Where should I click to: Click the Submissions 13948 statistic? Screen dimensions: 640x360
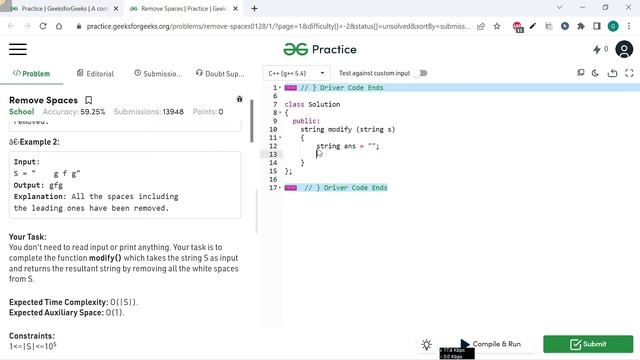tap(149, 111)
